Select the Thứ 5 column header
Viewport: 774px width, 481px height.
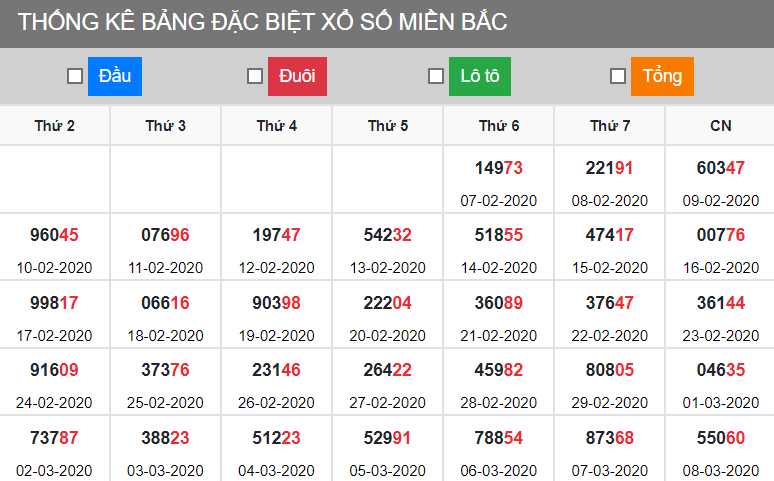coord(388,126)
